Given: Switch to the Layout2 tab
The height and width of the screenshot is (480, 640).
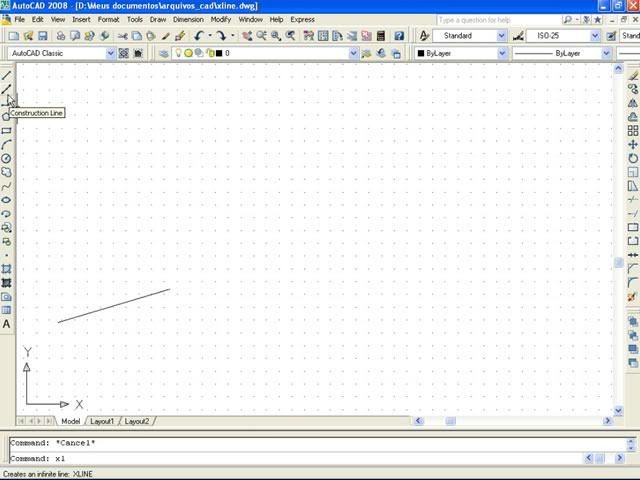Looking at the screenshot, I should point(137,421).
